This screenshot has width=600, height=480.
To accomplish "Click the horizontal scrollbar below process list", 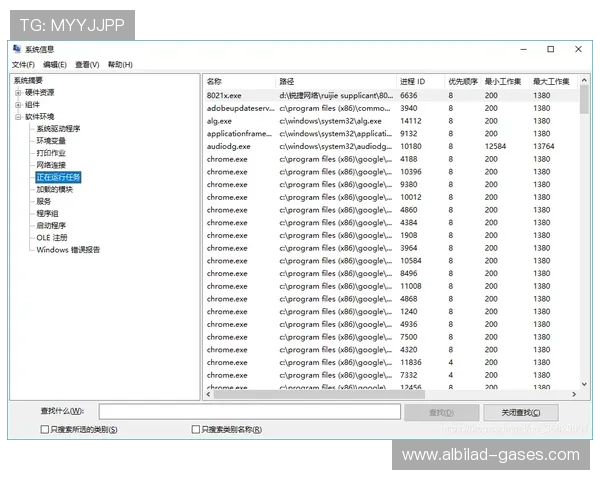I will 390,393.
